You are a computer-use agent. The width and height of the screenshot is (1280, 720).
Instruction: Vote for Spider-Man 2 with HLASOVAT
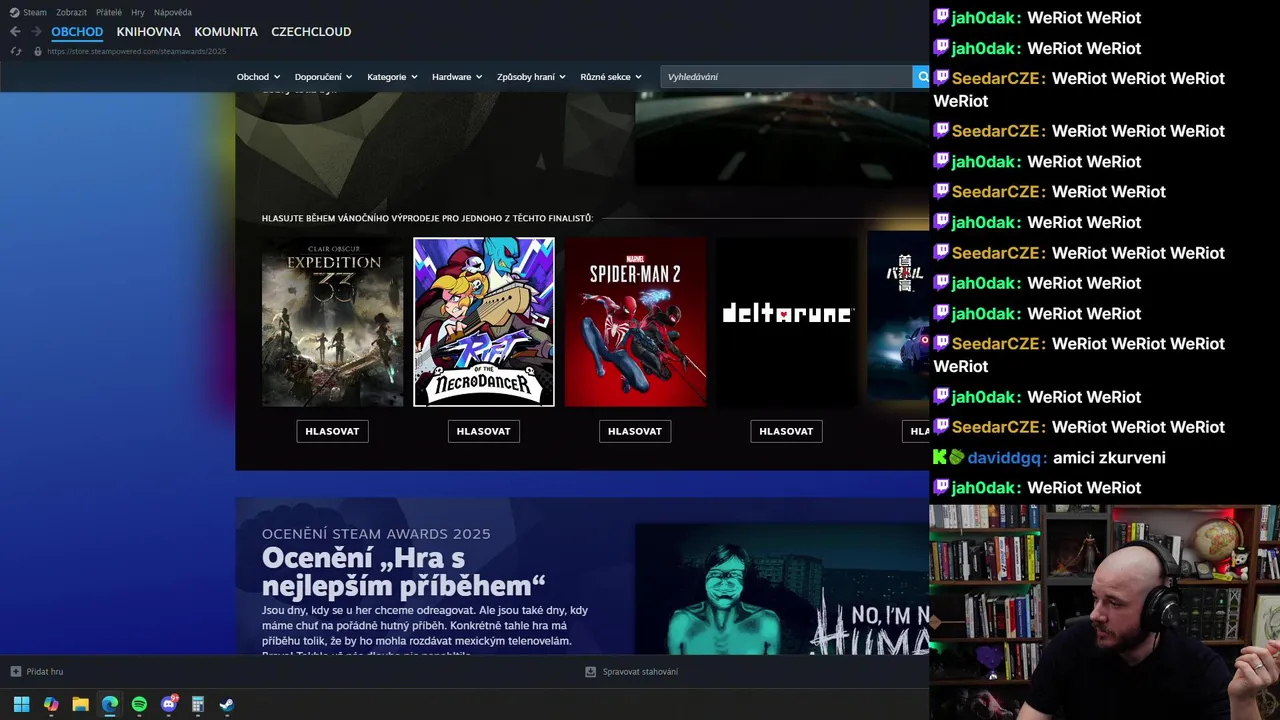635,431
